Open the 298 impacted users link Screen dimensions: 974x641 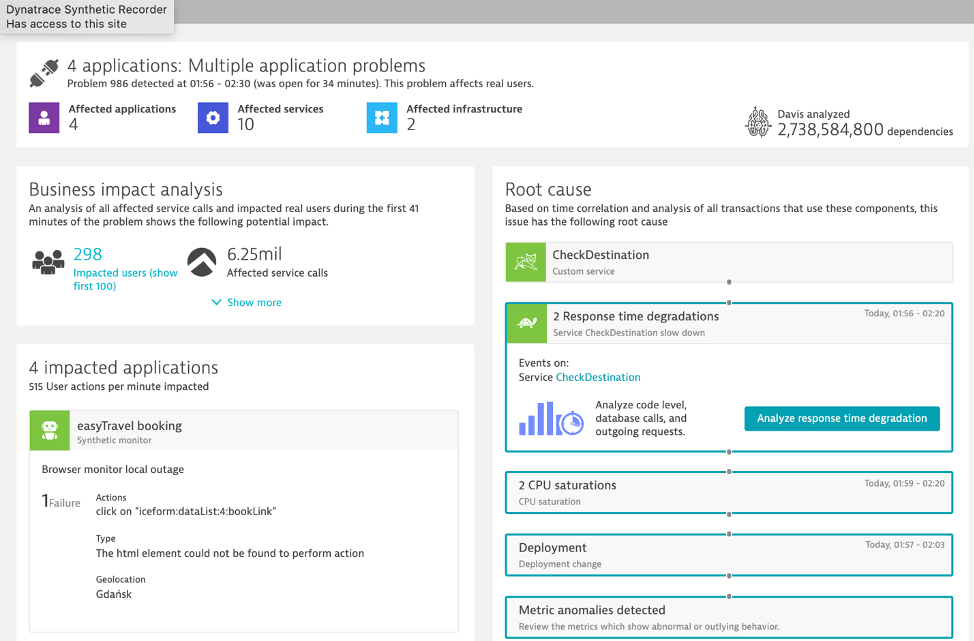[88, 255]
